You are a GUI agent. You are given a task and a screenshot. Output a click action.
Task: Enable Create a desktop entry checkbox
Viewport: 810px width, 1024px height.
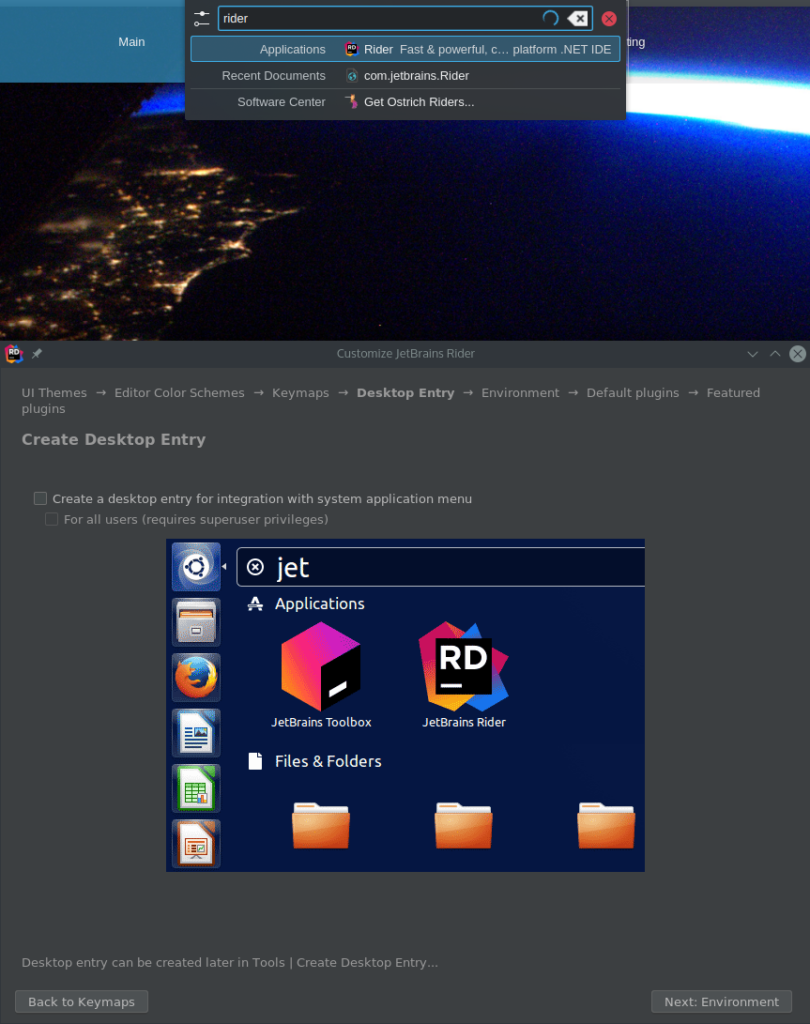[x=40, y=498]
